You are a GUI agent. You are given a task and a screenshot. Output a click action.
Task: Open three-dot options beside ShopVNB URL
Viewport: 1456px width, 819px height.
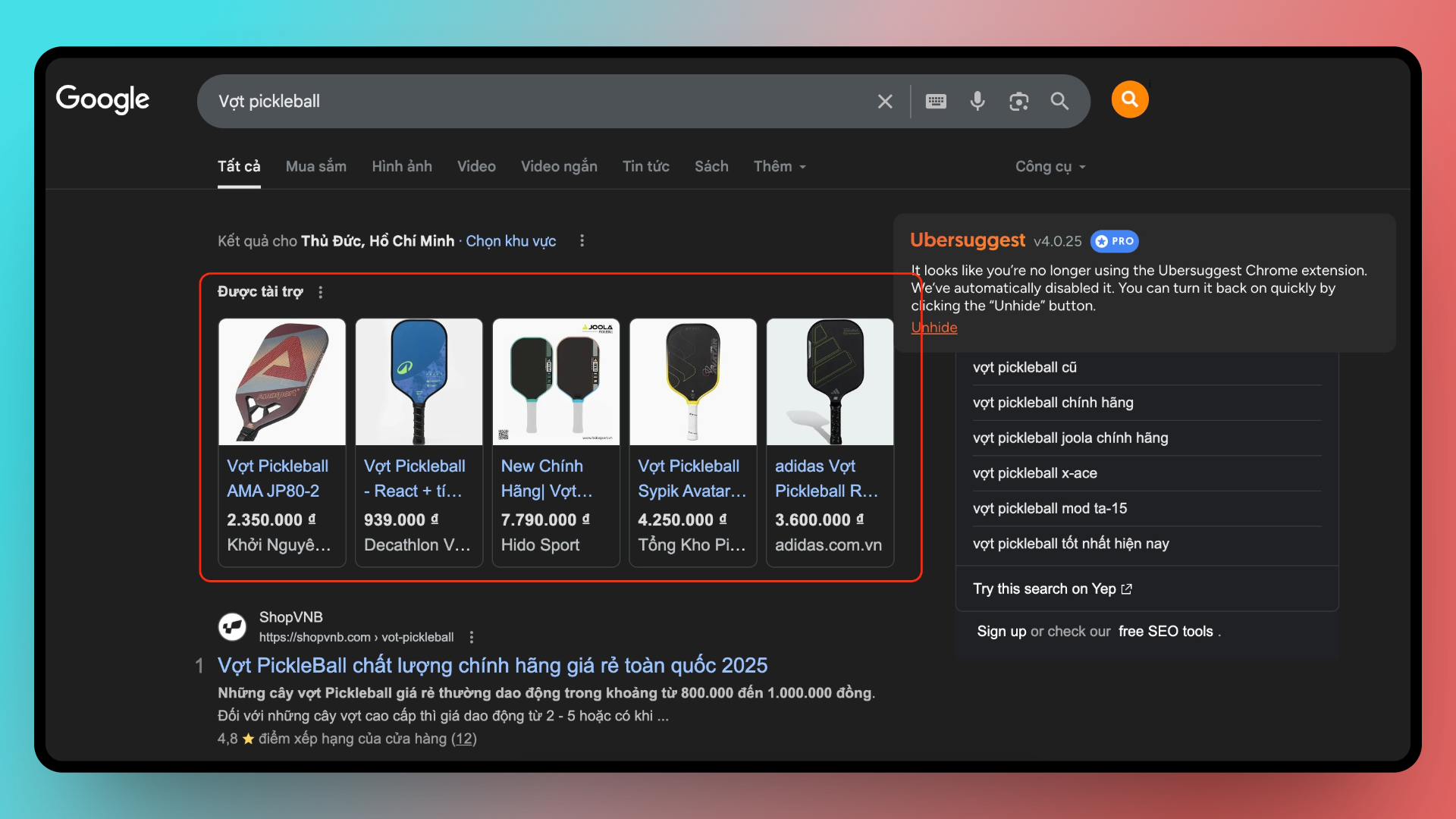pyautogui.click(x=472, y=637)
